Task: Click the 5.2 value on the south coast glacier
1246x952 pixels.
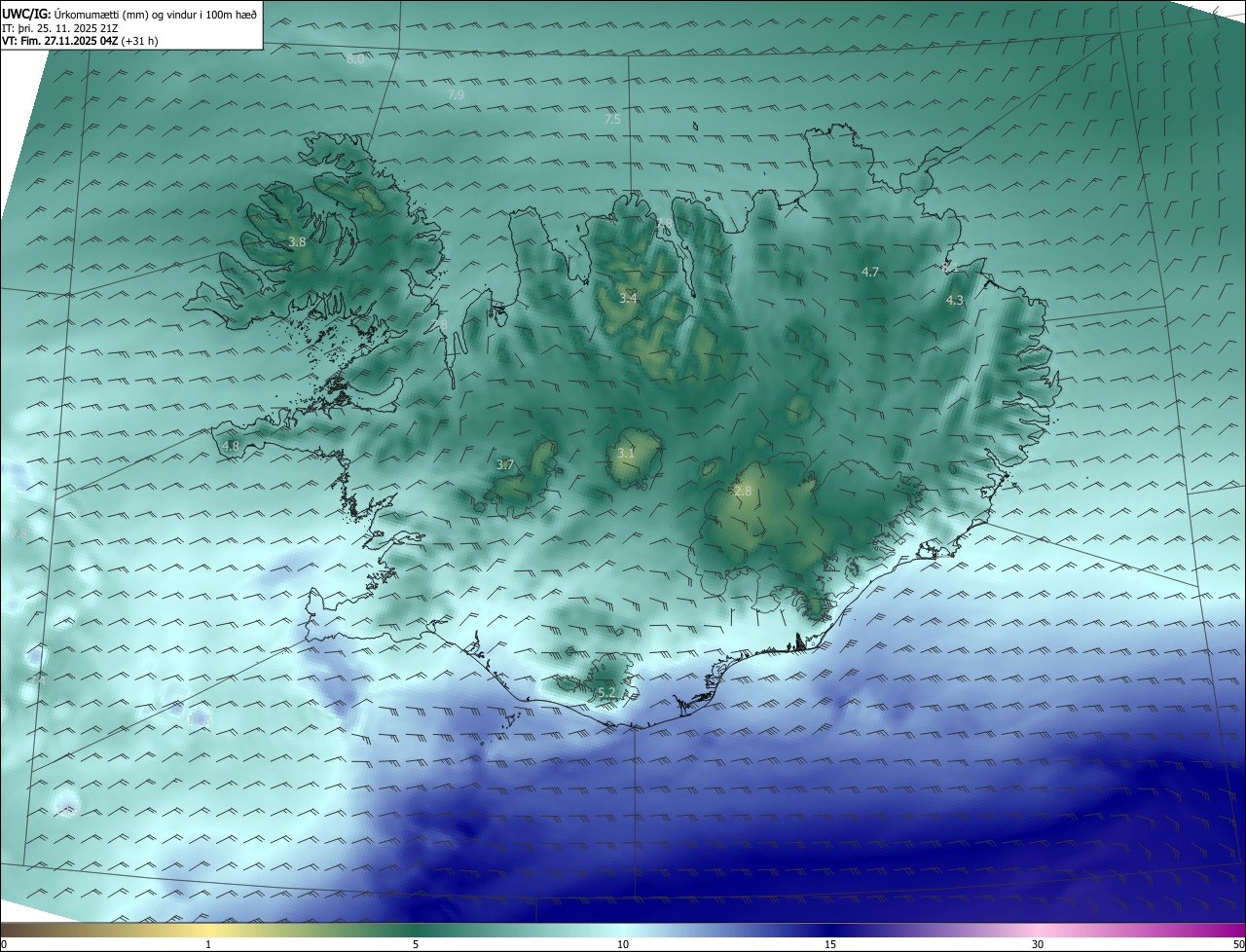Action: tap(605, 692)
